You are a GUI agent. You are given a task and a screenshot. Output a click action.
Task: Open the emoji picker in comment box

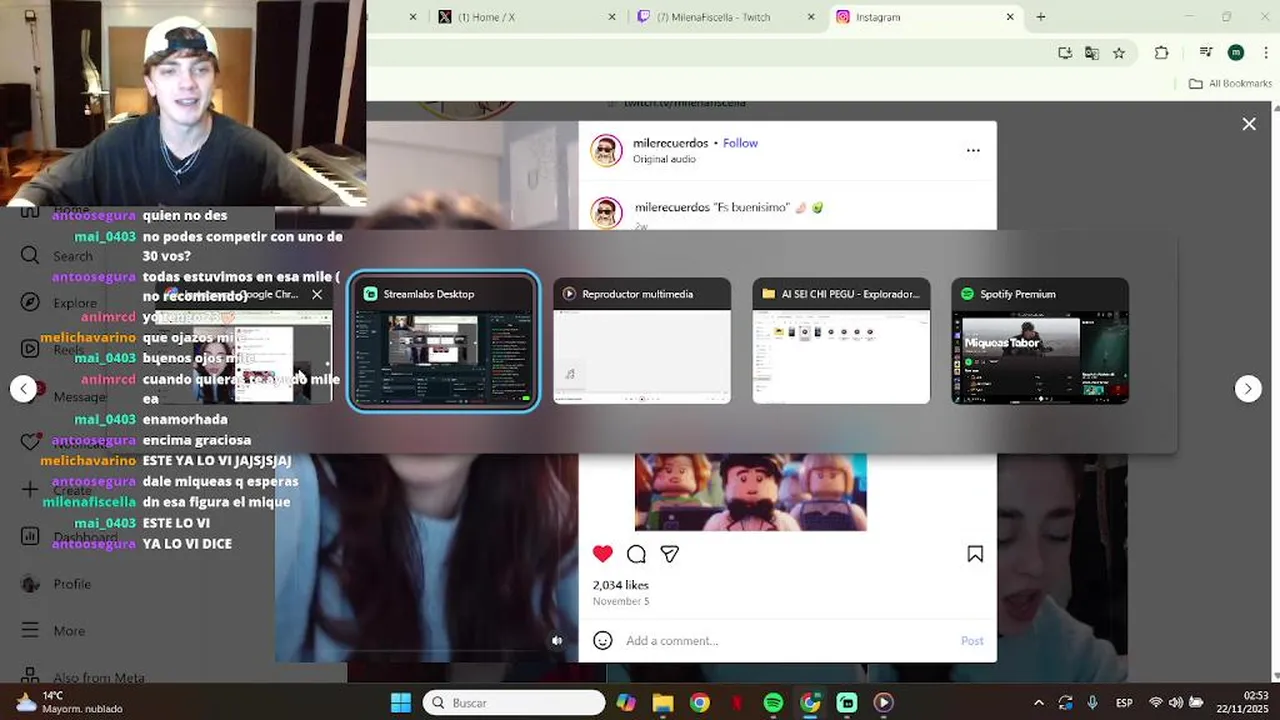(602, 640)
